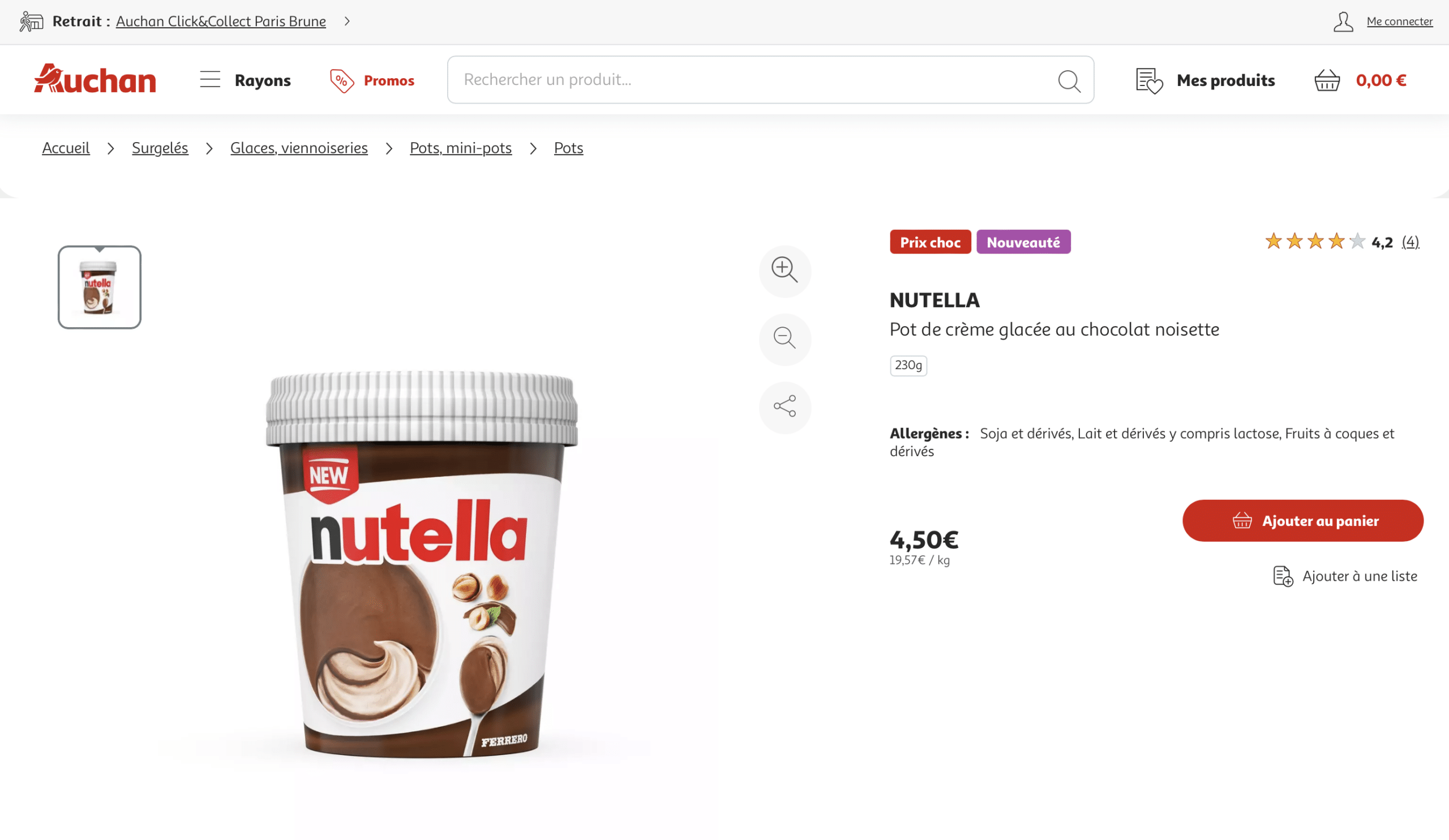Click the share product icon

coord(785,407)
